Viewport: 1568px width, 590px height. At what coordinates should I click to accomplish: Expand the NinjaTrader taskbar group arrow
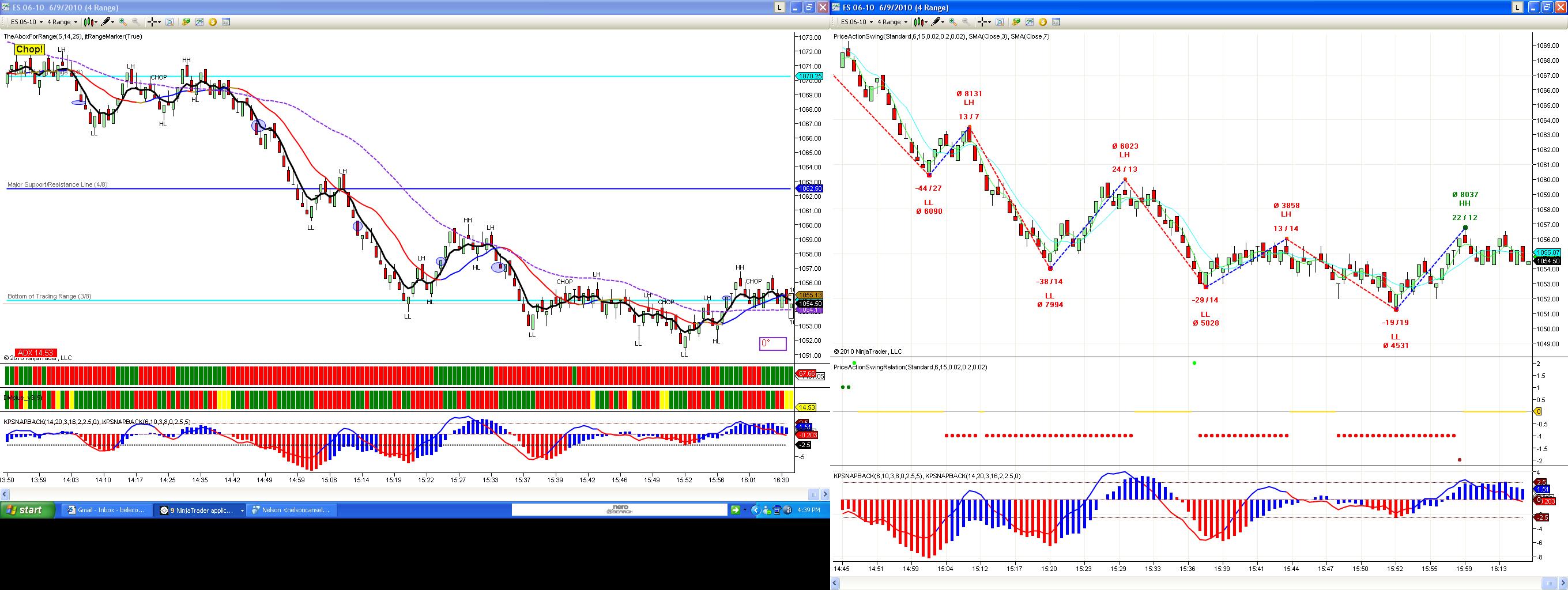[242, 510]
